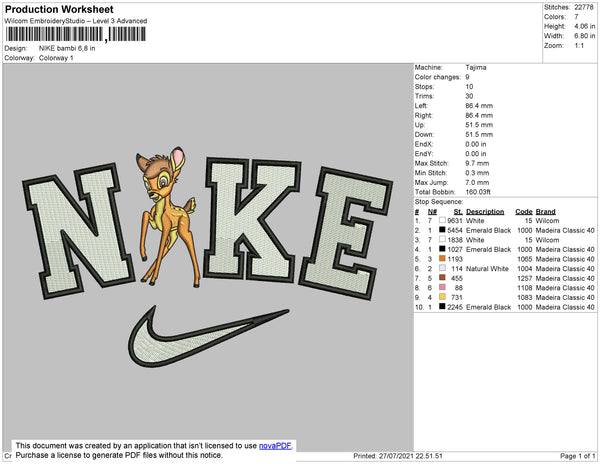Click the Natural White swatch in stop row 6
This screenshot has height=464, width=600.
442,268
